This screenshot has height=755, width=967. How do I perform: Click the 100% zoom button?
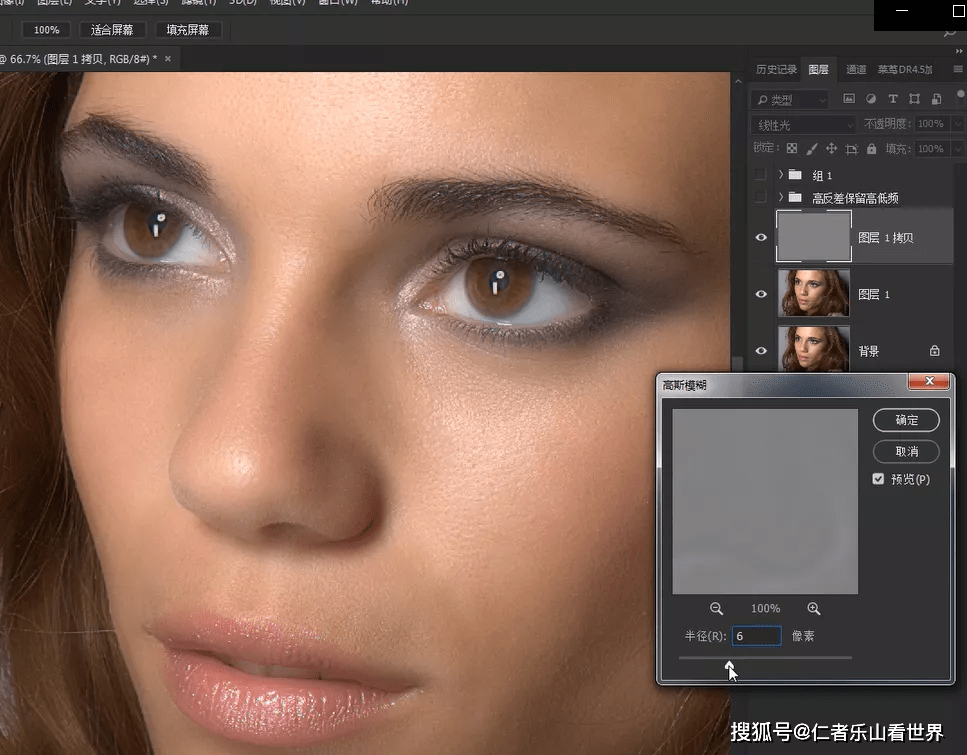46,30
